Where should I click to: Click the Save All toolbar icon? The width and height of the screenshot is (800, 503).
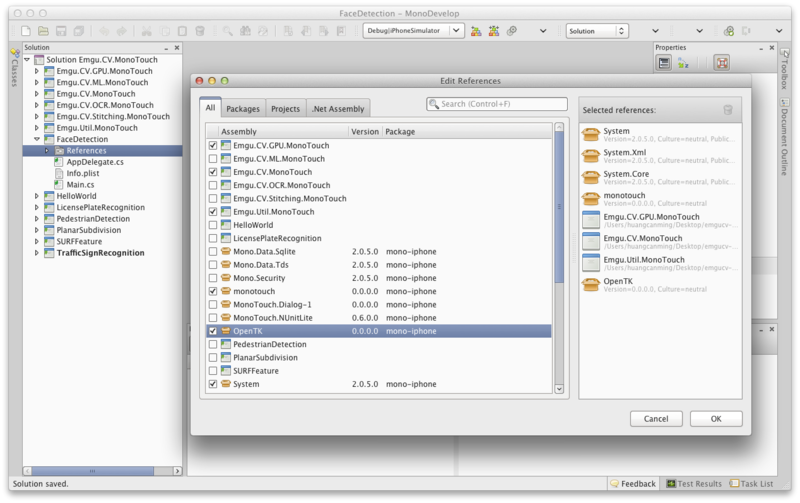tap(79, 31)
